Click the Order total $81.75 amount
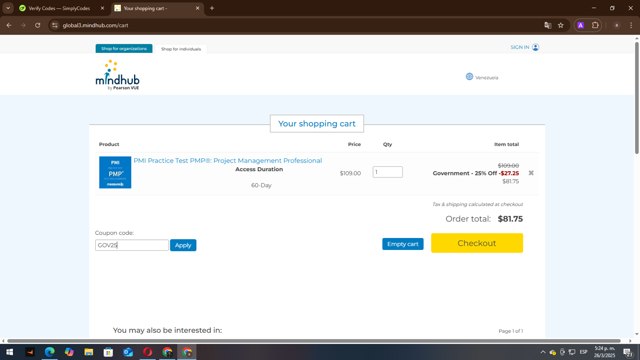This screenshot has width=640, height=360. (x=510, y=219)
